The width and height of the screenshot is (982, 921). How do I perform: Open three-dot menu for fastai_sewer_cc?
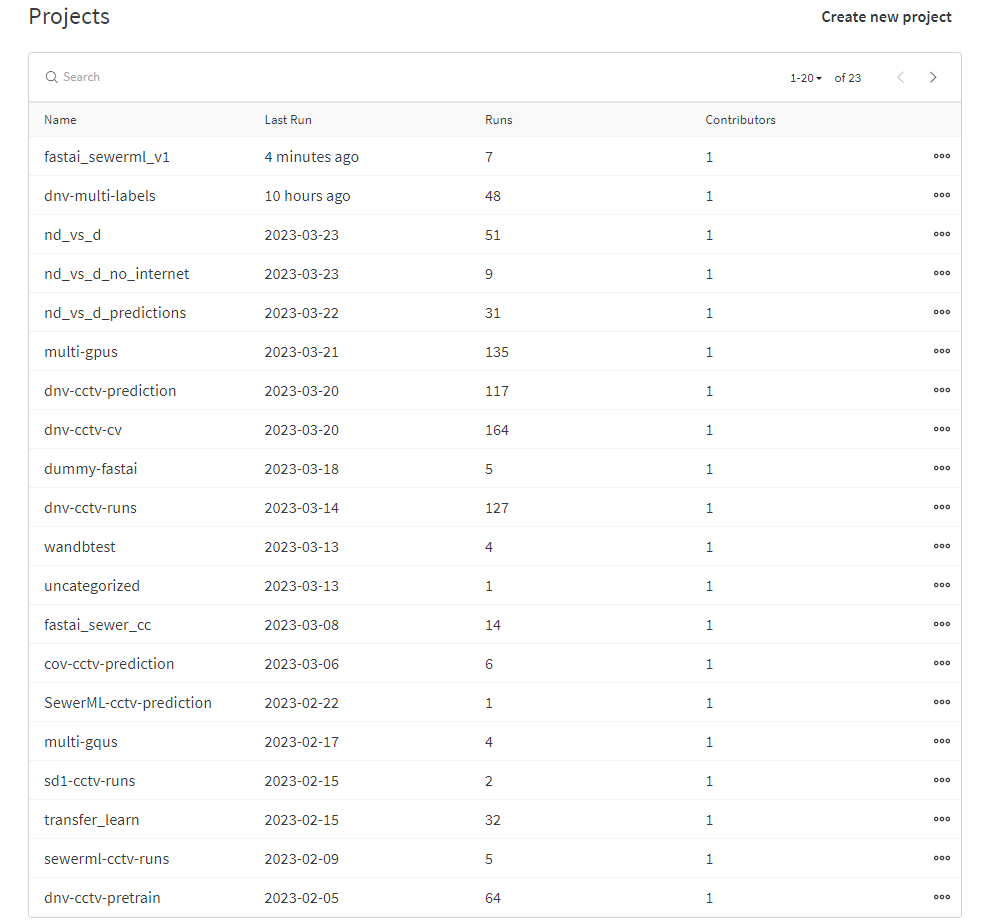pos(941,624)
